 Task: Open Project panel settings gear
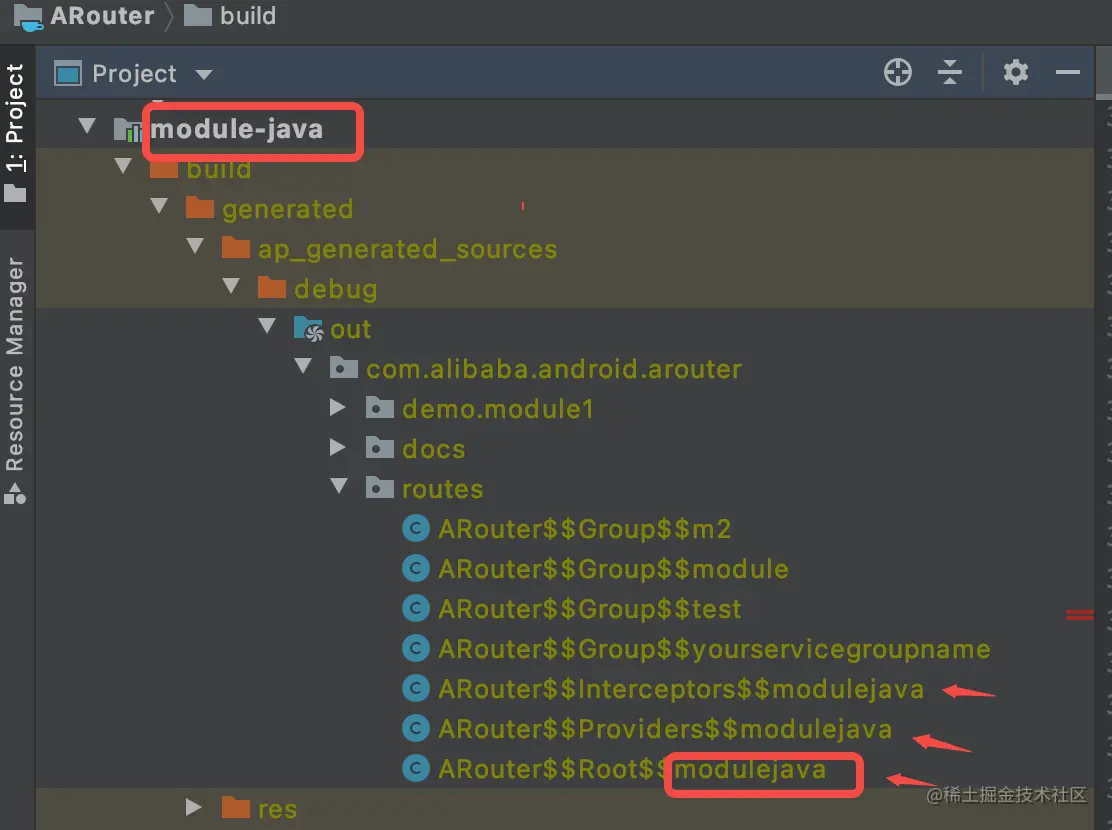point(1016,72)
